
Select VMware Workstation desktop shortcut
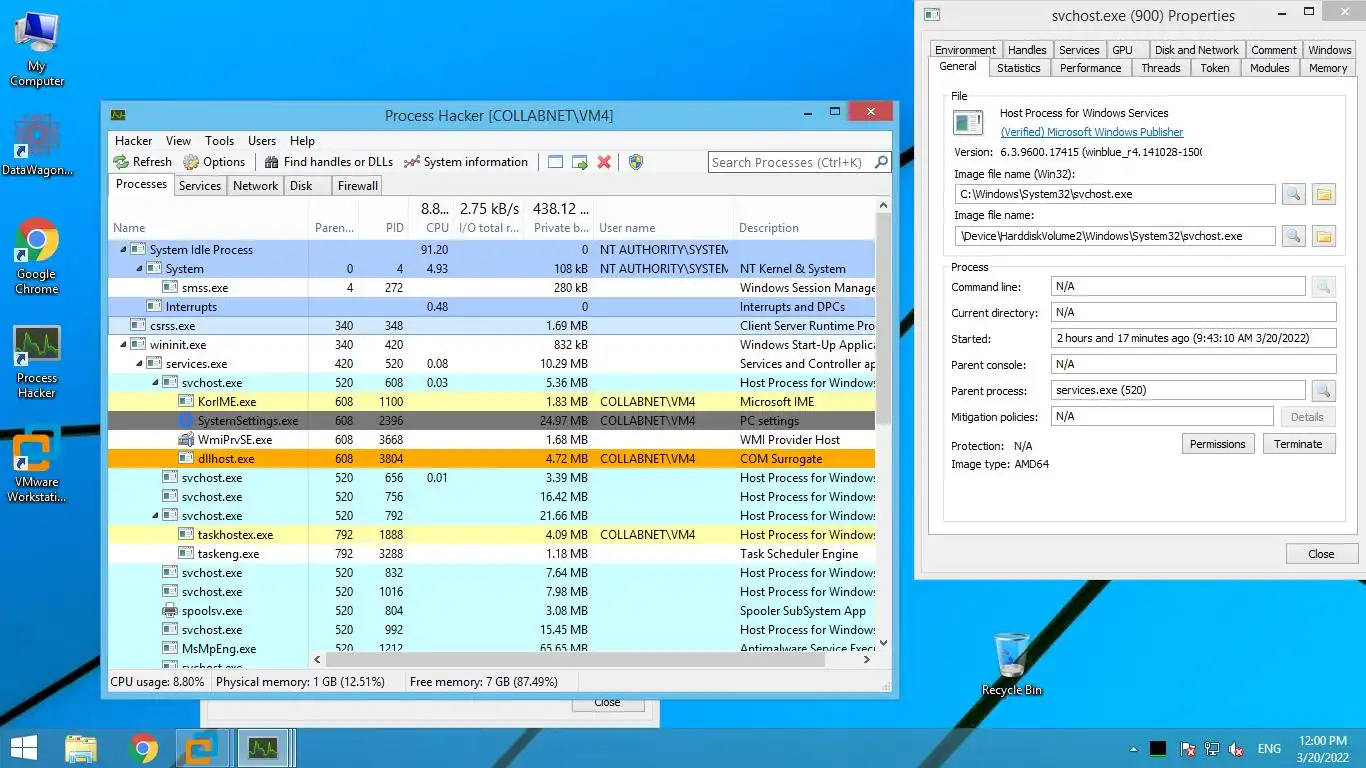(x=37, y=466)
